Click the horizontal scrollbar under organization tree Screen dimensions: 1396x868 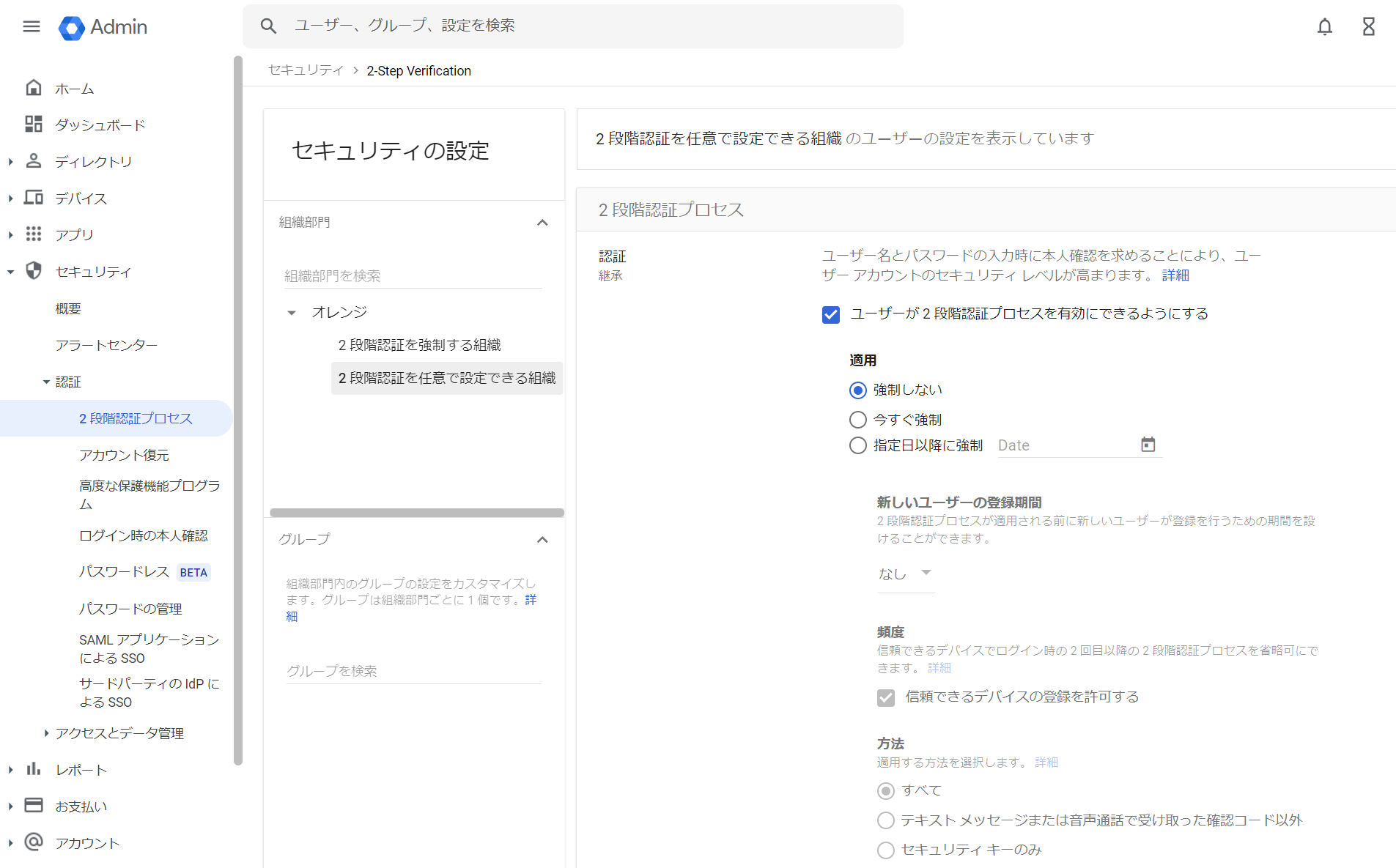click(416, 513)
